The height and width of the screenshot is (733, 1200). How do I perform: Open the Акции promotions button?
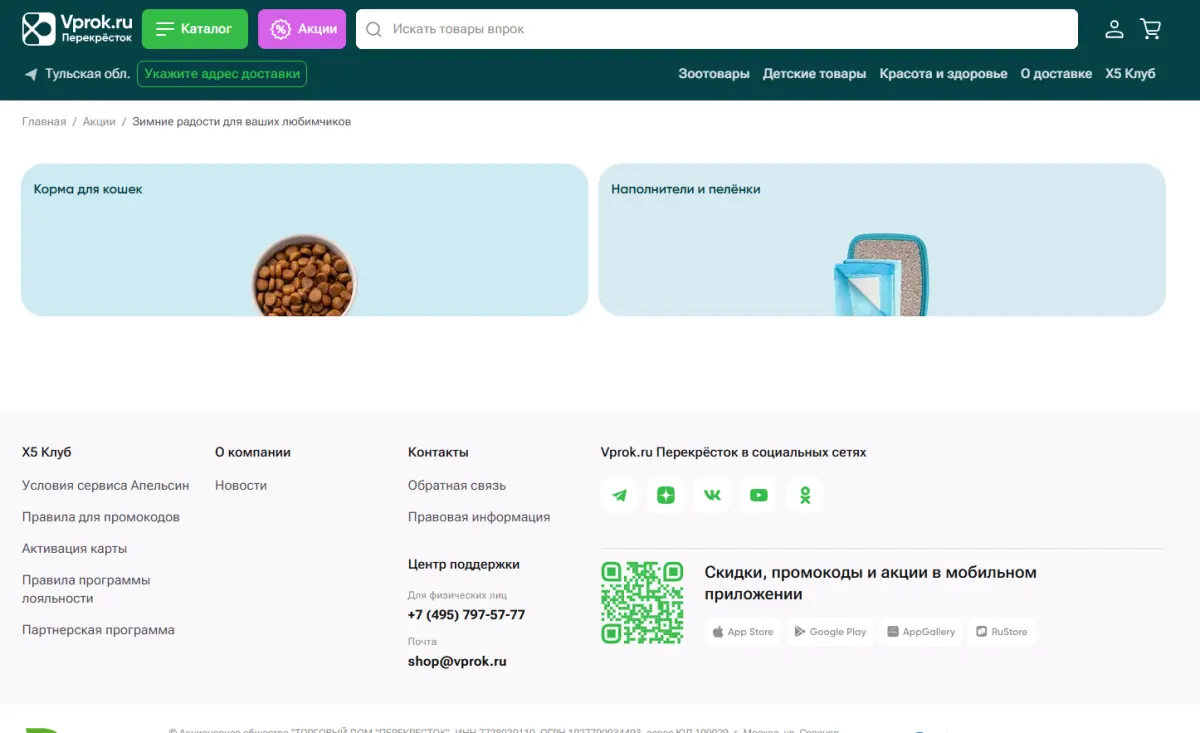pyautogui.click(x=302, y=29)
